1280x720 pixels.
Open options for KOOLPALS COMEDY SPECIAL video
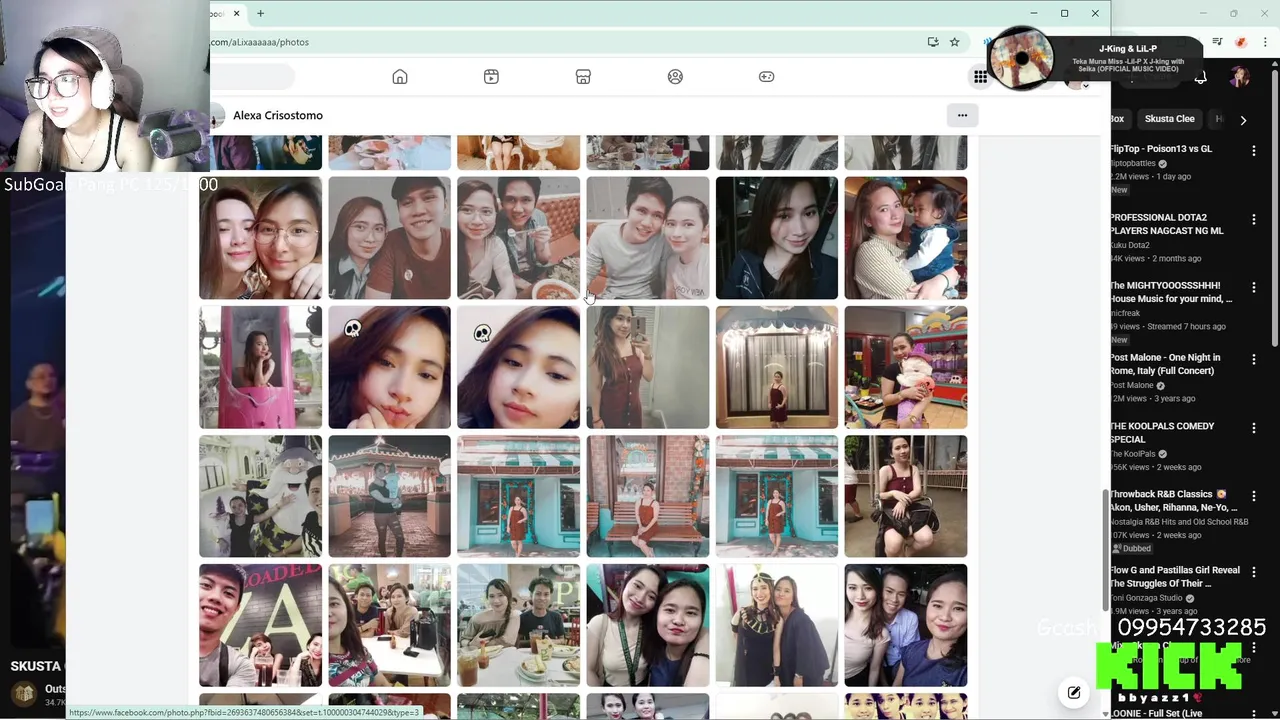[x=1254, y=428]
